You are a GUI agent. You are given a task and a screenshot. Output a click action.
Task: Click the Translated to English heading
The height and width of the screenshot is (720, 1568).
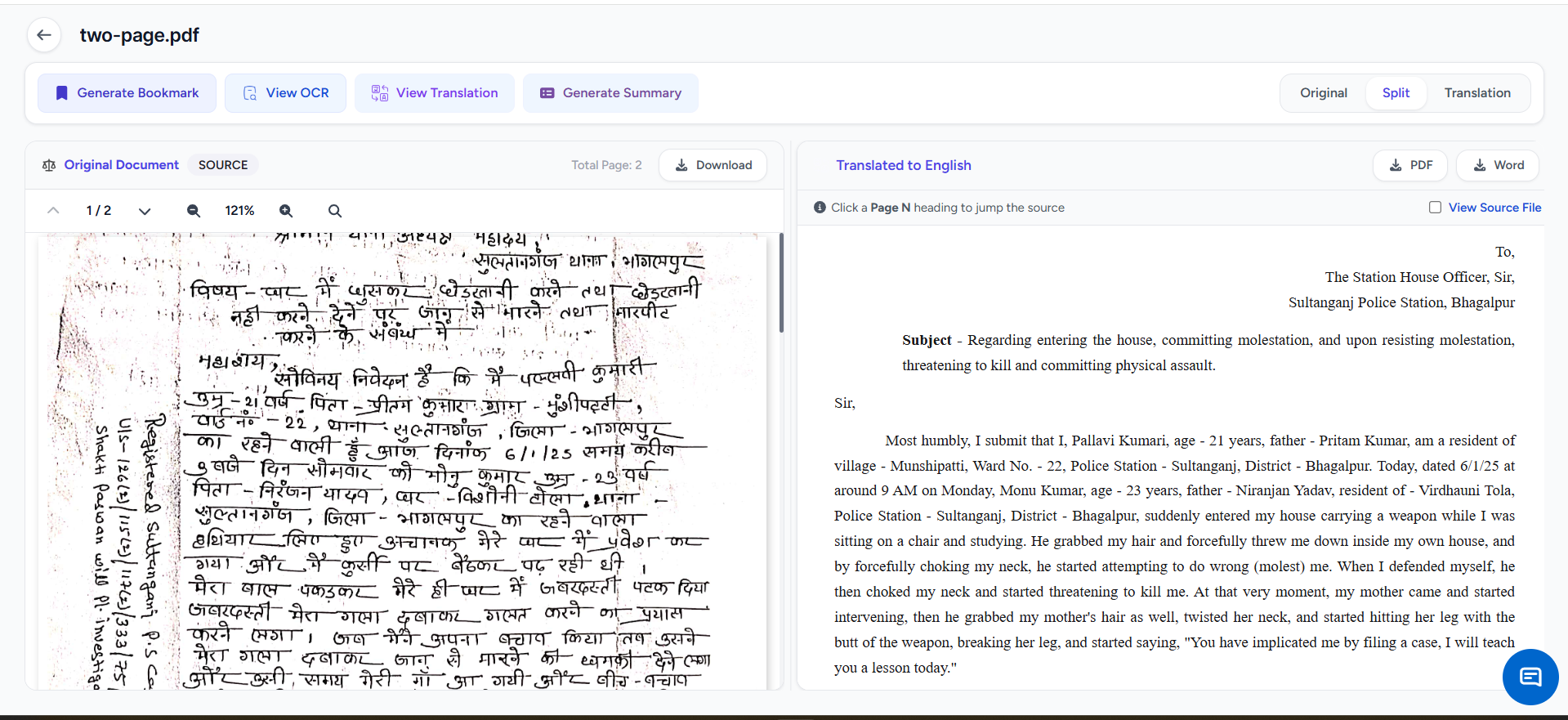[904, 165]
